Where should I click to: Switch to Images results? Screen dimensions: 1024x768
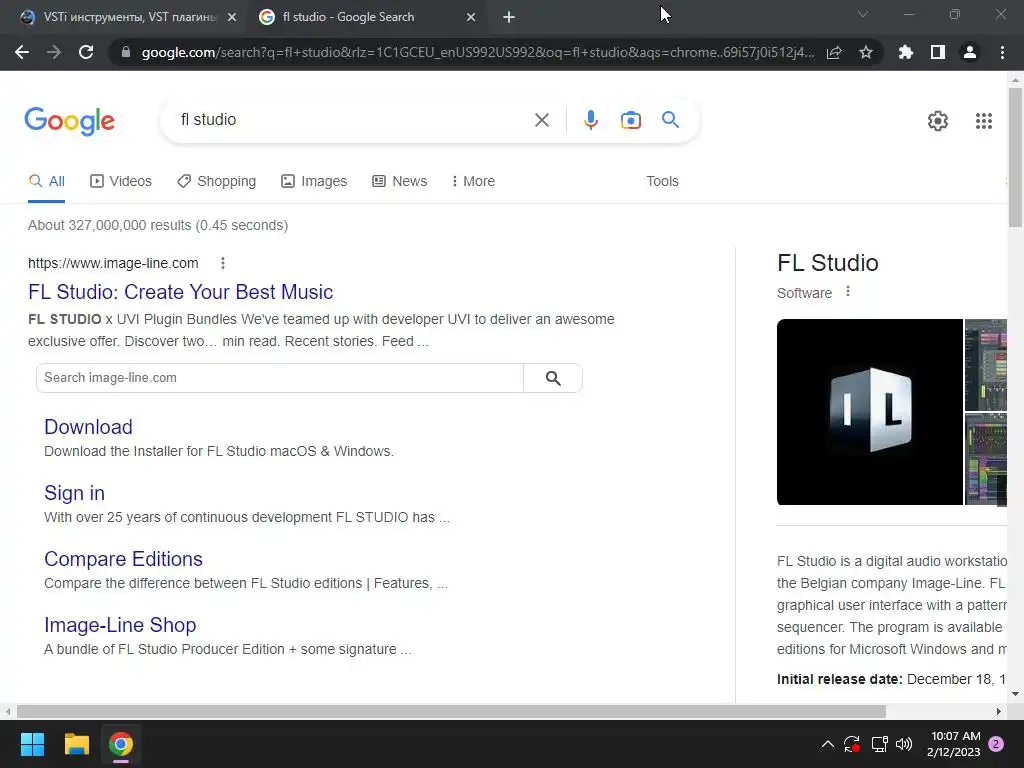[x=314, y=182]
